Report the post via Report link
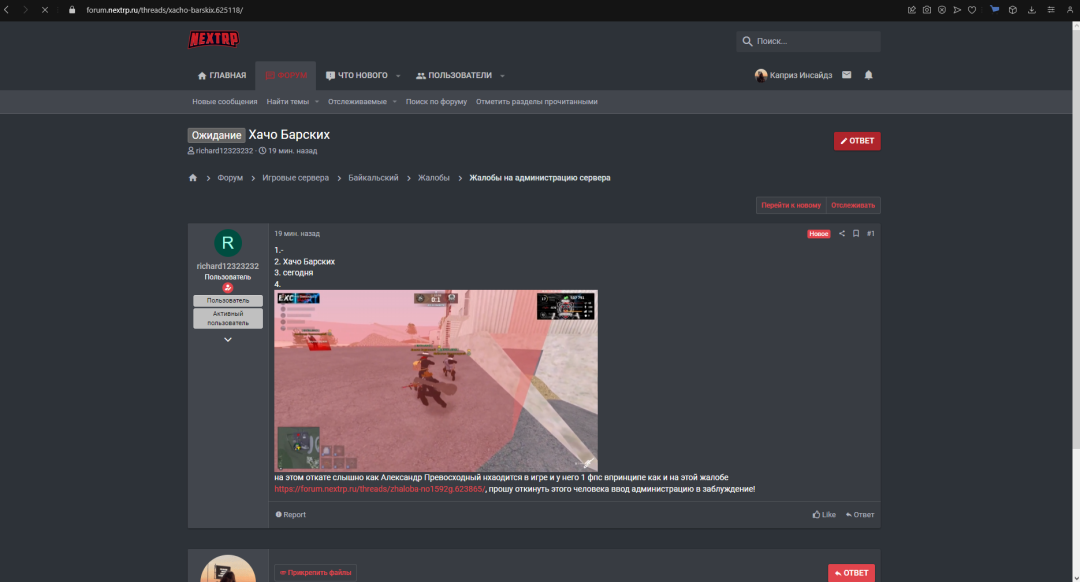This screenshot has width=1080, height=582. tap(291, 515)
